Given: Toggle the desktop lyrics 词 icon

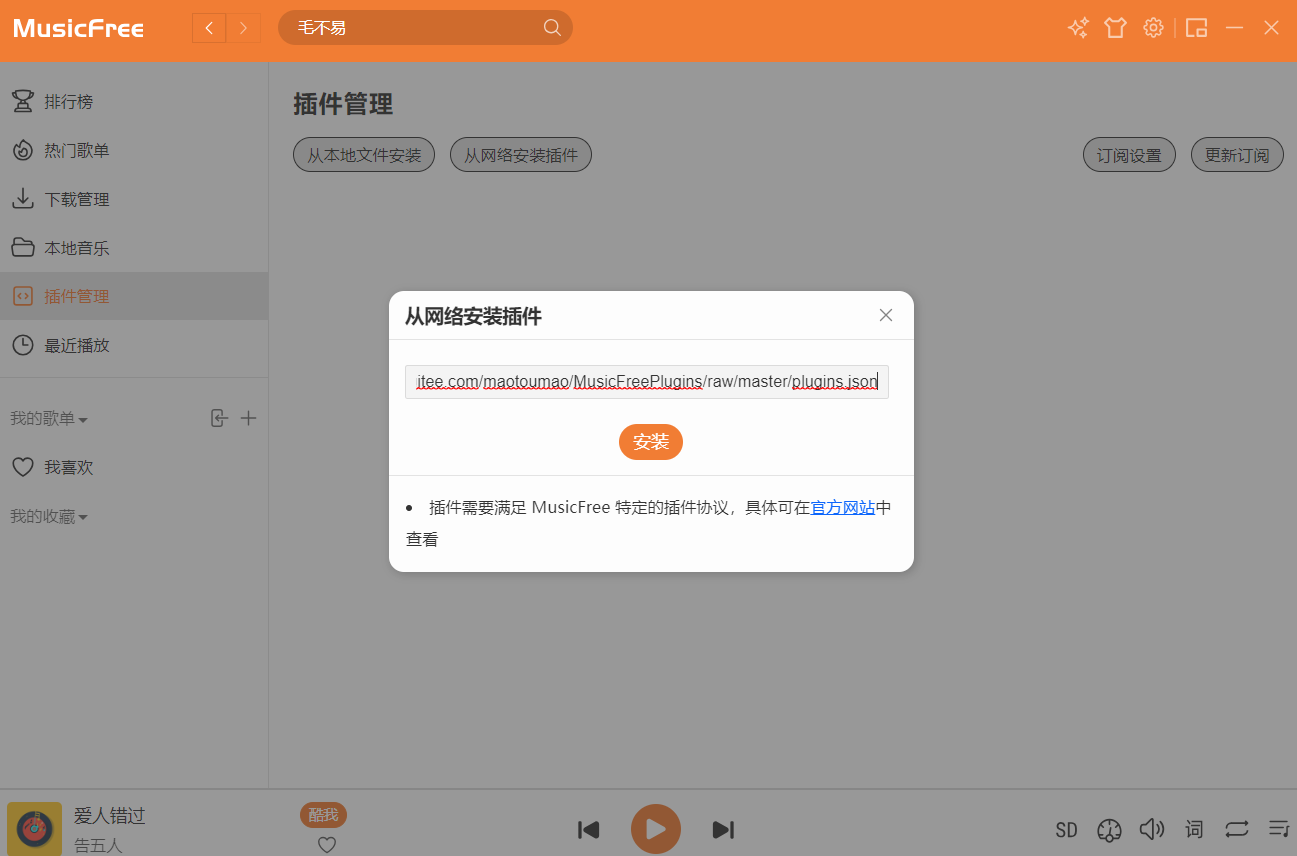Looking at the screenshot, I should (1194, 829).
